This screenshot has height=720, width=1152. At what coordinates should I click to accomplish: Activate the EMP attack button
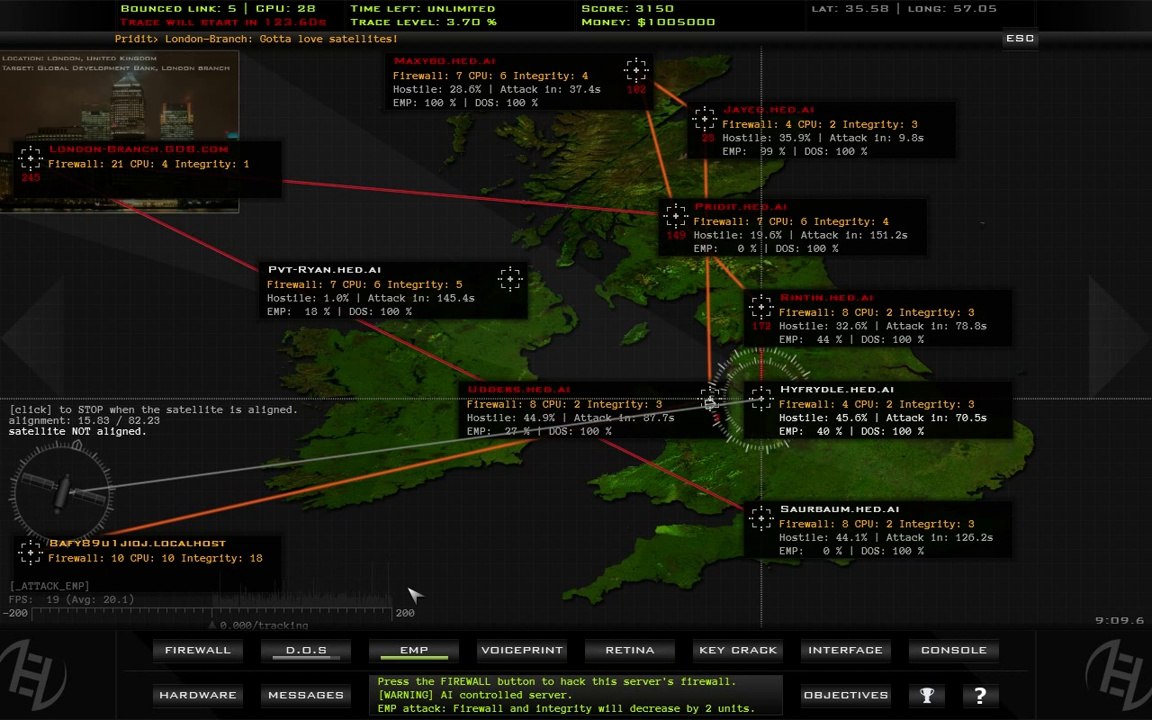(x=414, y=650)
